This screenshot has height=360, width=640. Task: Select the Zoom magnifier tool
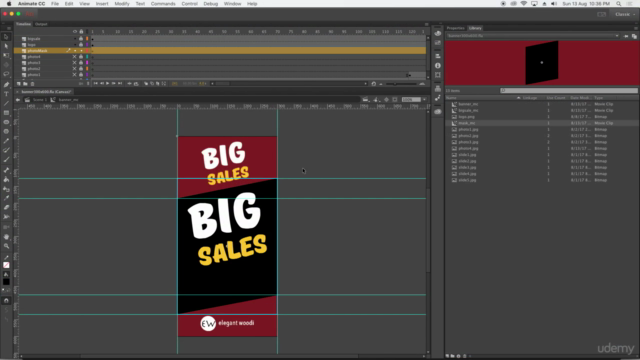[6, 246]
